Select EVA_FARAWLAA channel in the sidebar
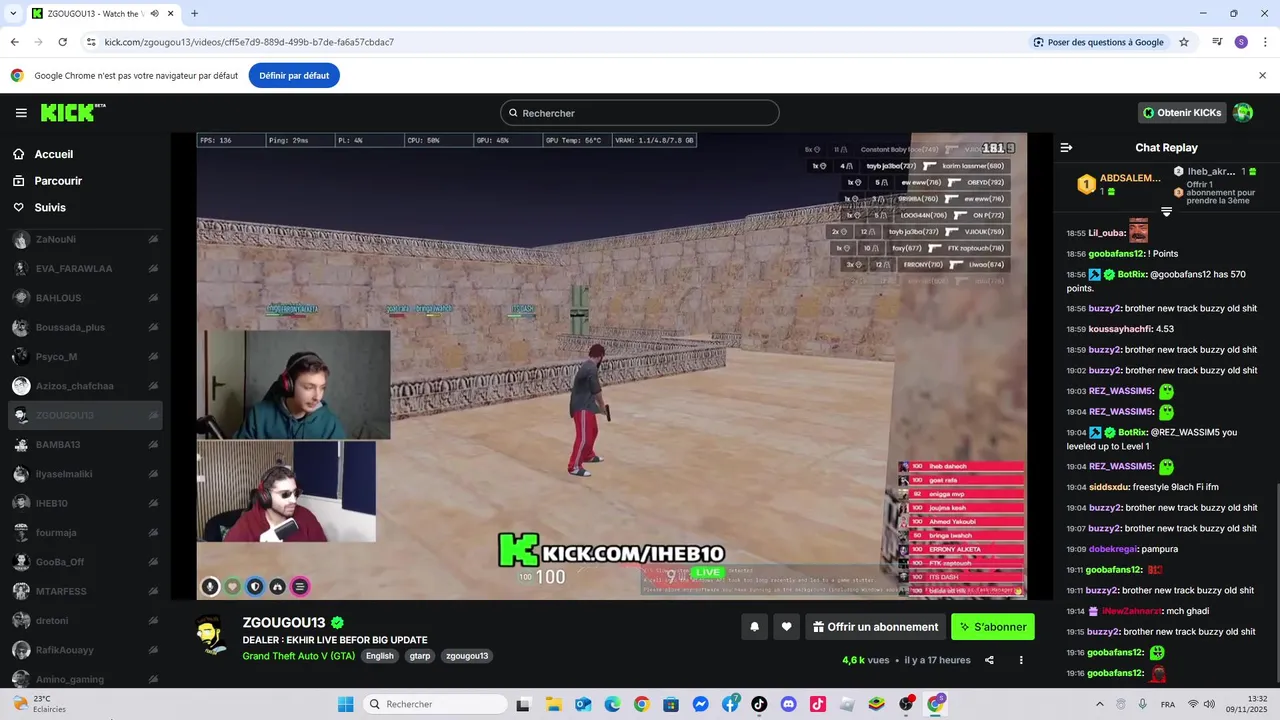1280x720 pixels. click(85, 269)
